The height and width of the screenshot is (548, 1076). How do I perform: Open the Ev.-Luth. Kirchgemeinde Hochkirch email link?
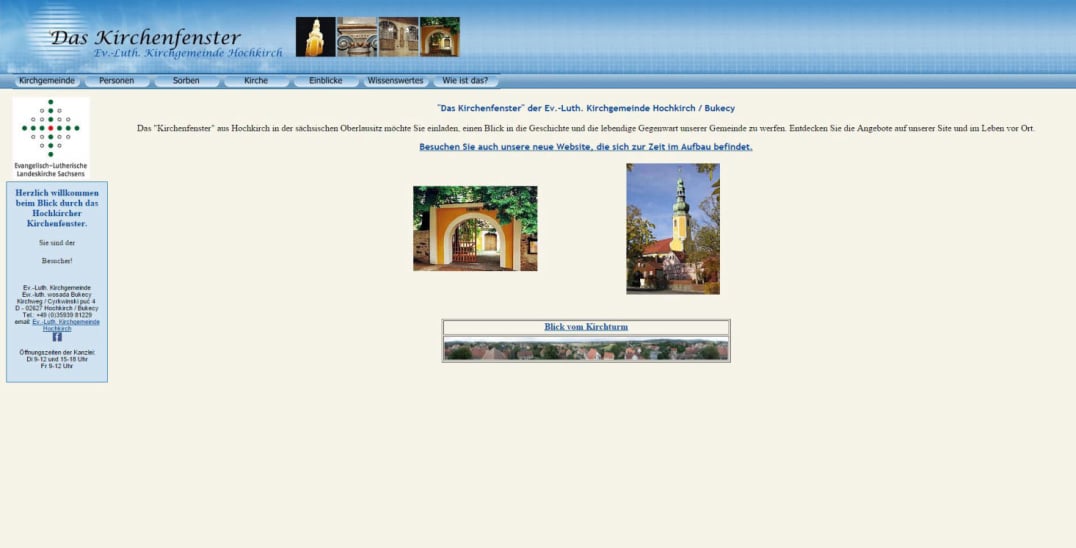pos(66,325)
